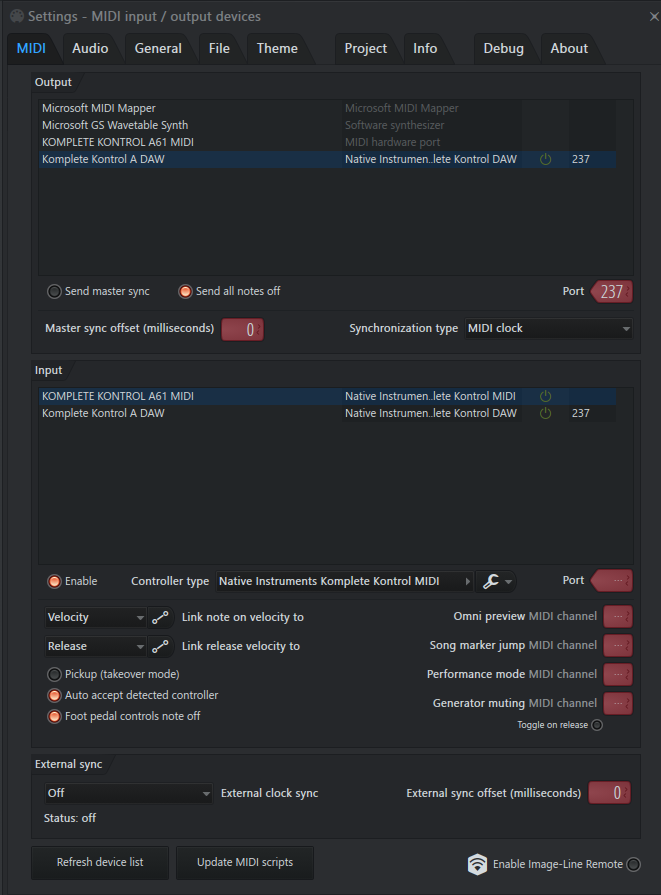Switch to the Project tab
This screenshot has height=895, width=661.
click(x=366, y=49)
